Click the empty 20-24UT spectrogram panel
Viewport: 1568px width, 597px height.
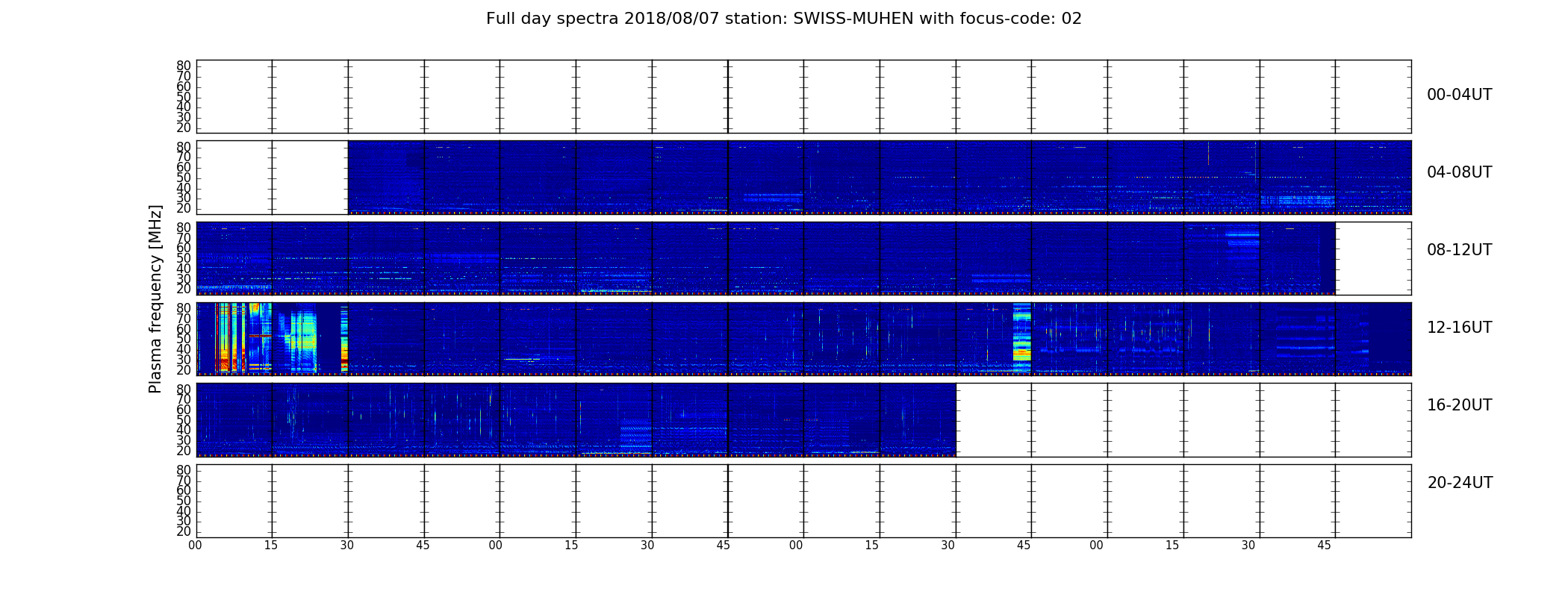coord(803,501)
